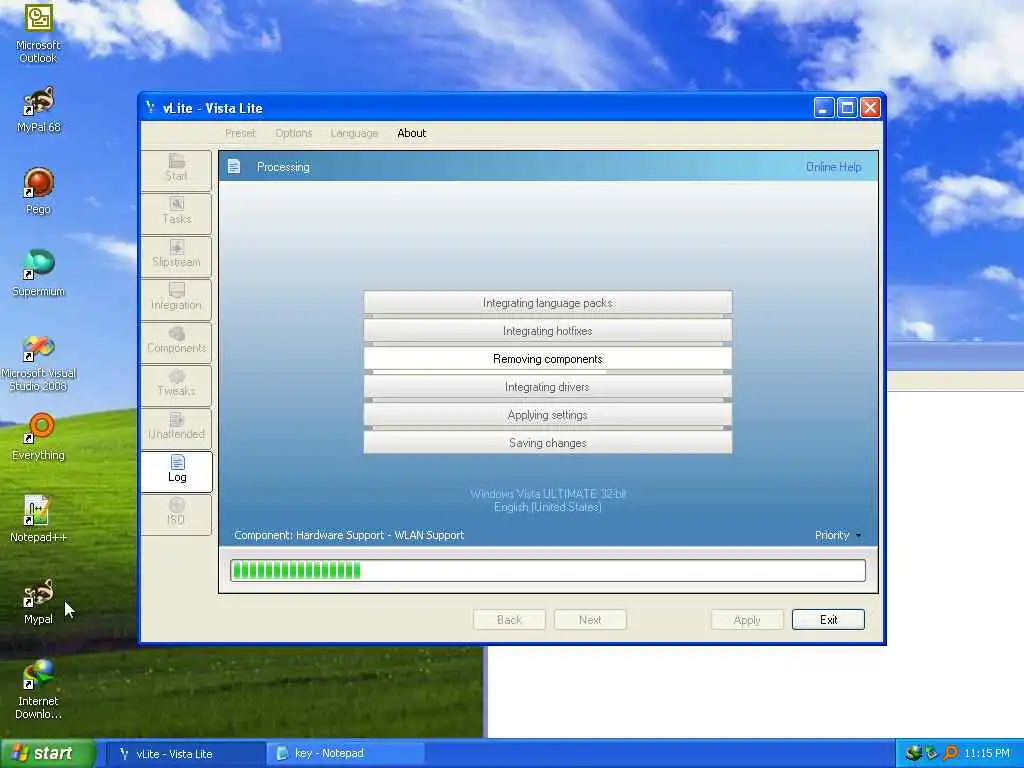Select the Mypal desktop shortcut
The image size is (1024, 768).
(38, 601)
